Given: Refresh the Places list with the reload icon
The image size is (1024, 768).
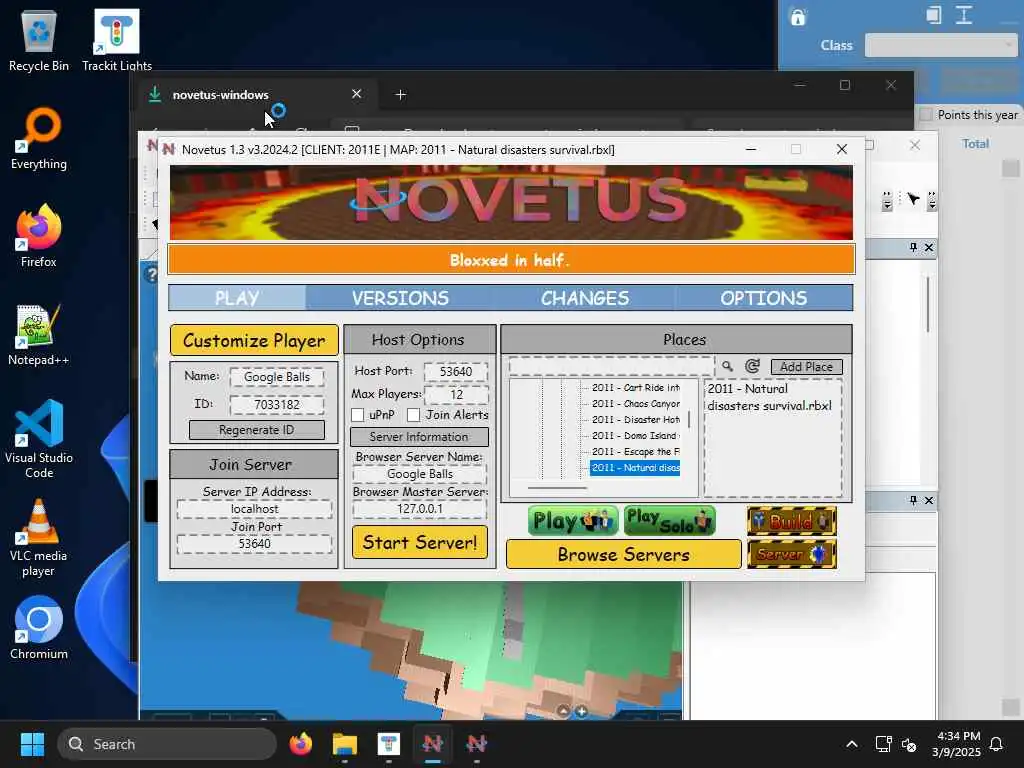Looking at the screenshot, I should click(x=752, y=366).
